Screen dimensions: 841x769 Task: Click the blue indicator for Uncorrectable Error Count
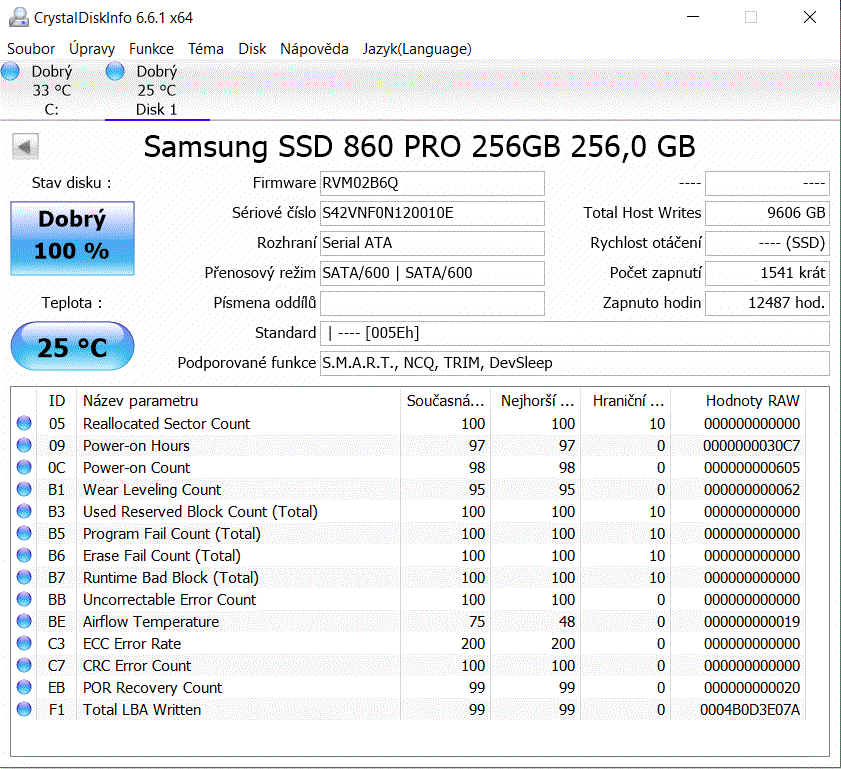[x=23, y=599]
